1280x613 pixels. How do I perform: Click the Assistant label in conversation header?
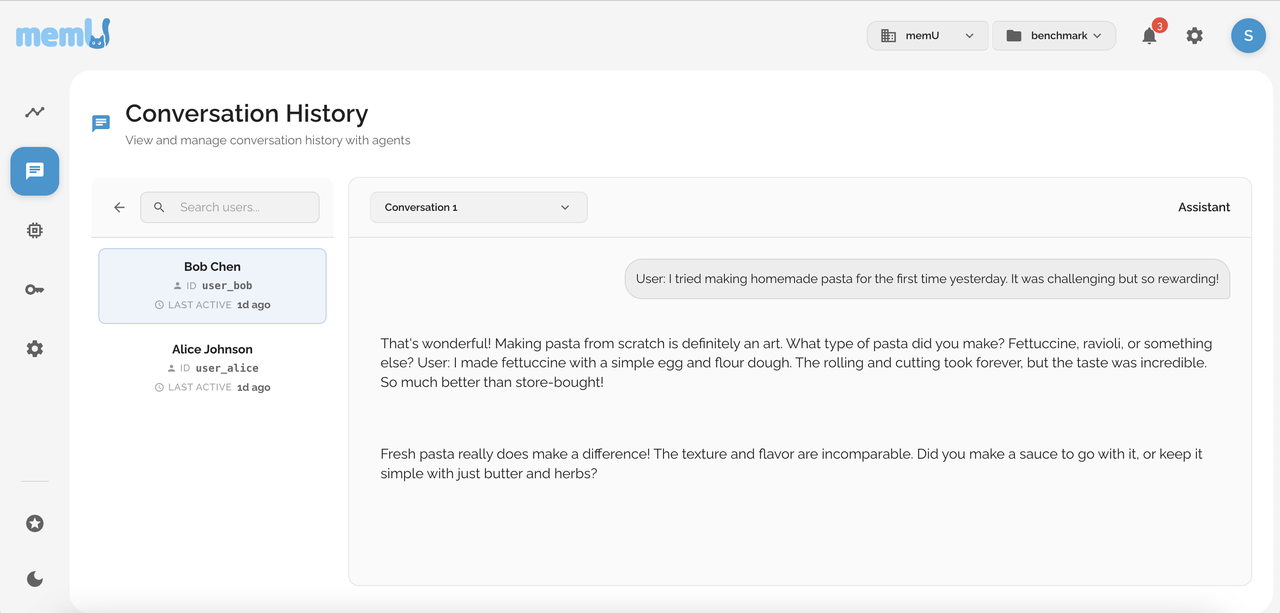1204,207
